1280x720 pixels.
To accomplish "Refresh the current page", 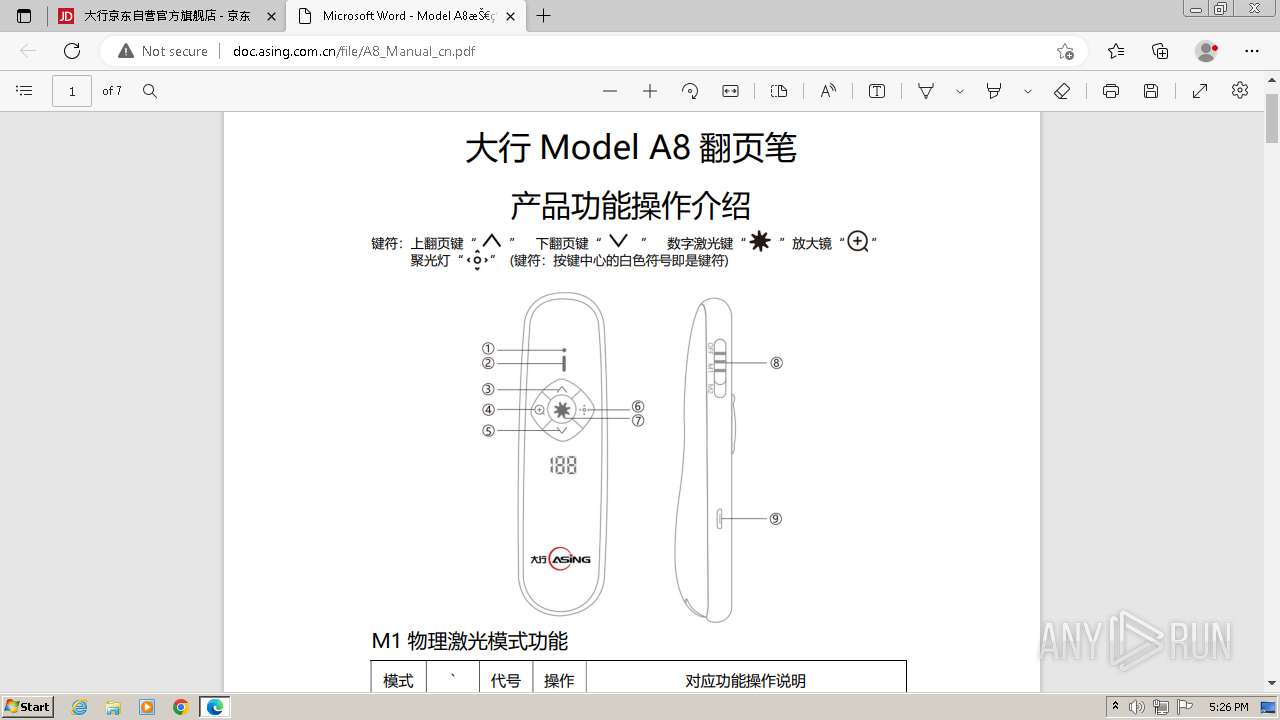I will [72, 51].
